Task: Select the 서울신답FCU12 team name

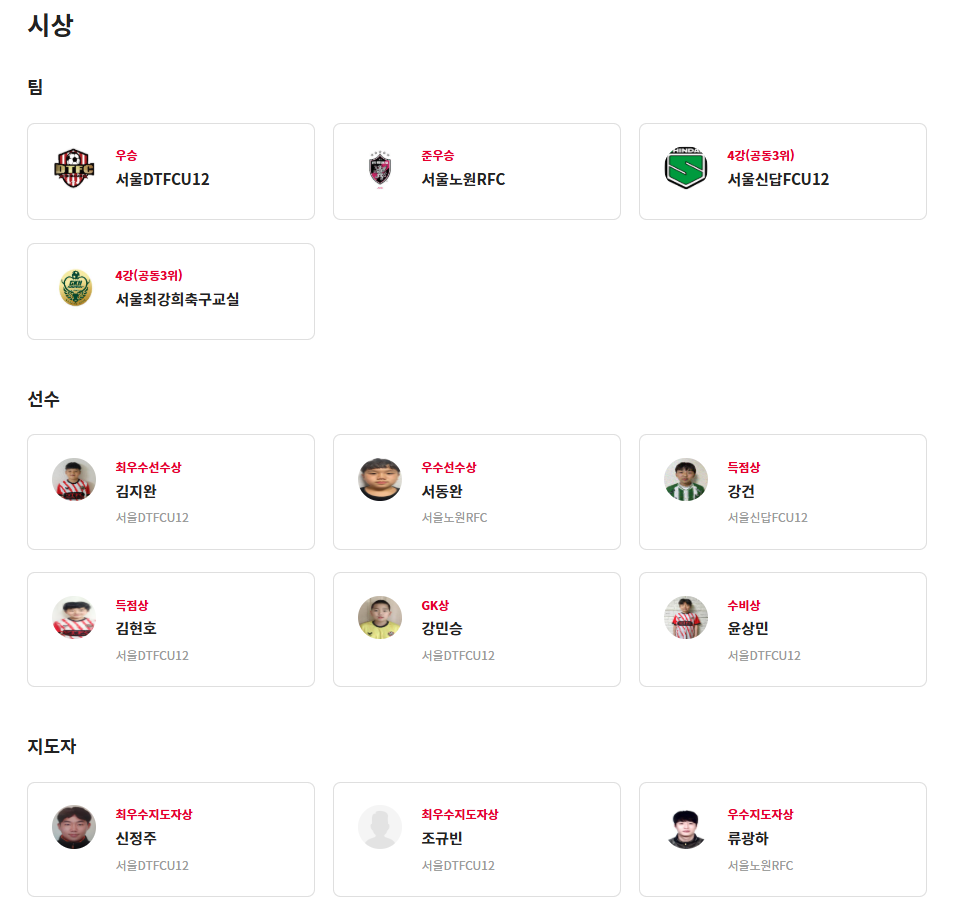Action: click(778, 180)
